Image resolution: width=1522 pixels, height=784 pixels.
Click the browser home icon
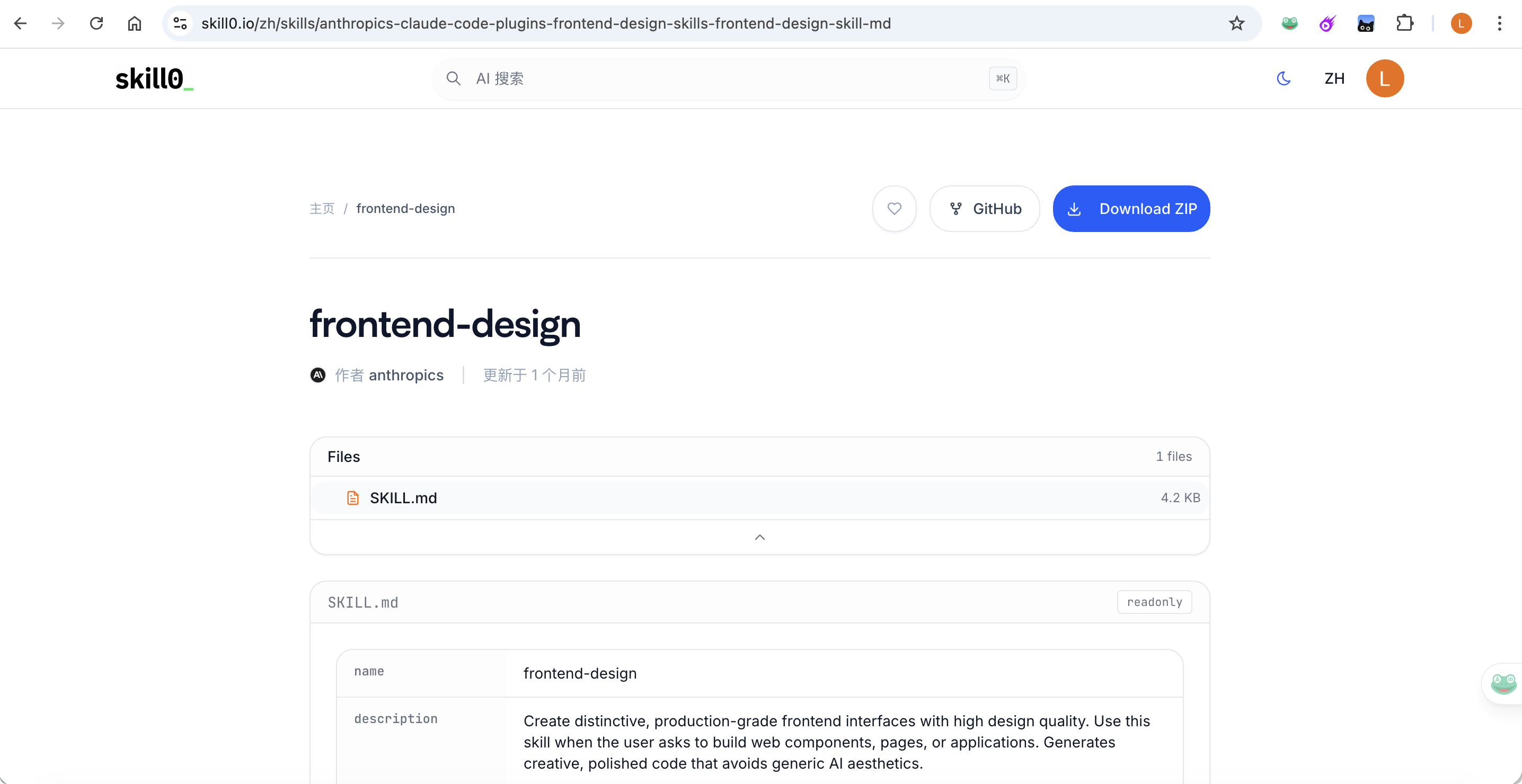pos(135,24)
